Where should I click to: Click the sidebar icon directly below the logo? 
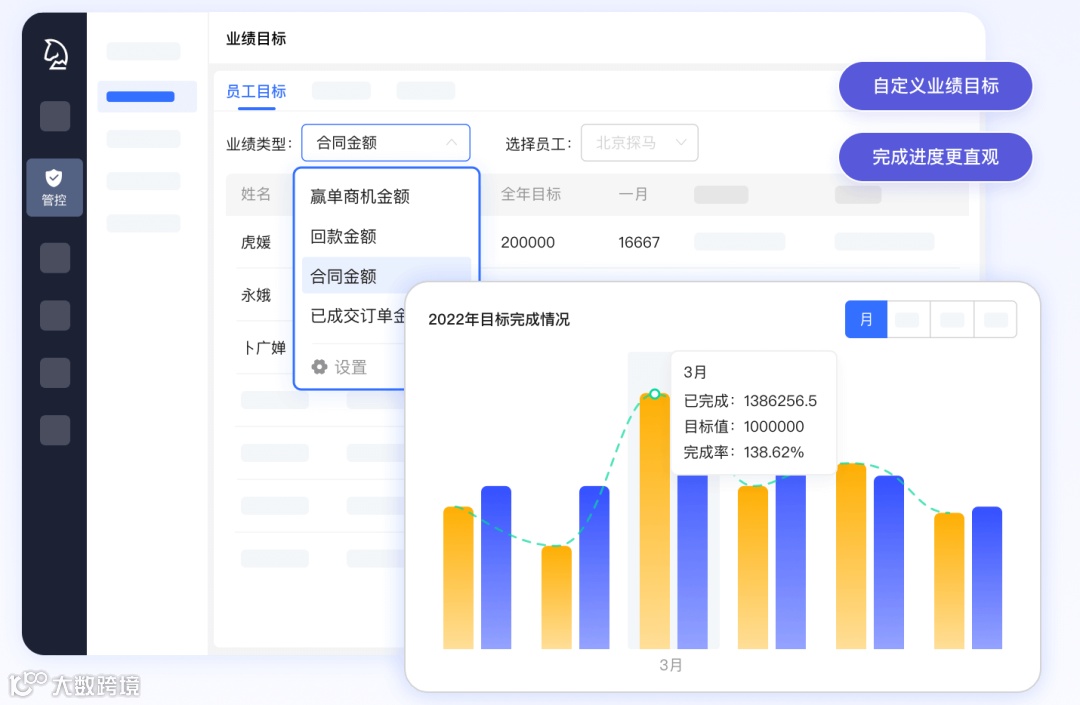(54, 116)
